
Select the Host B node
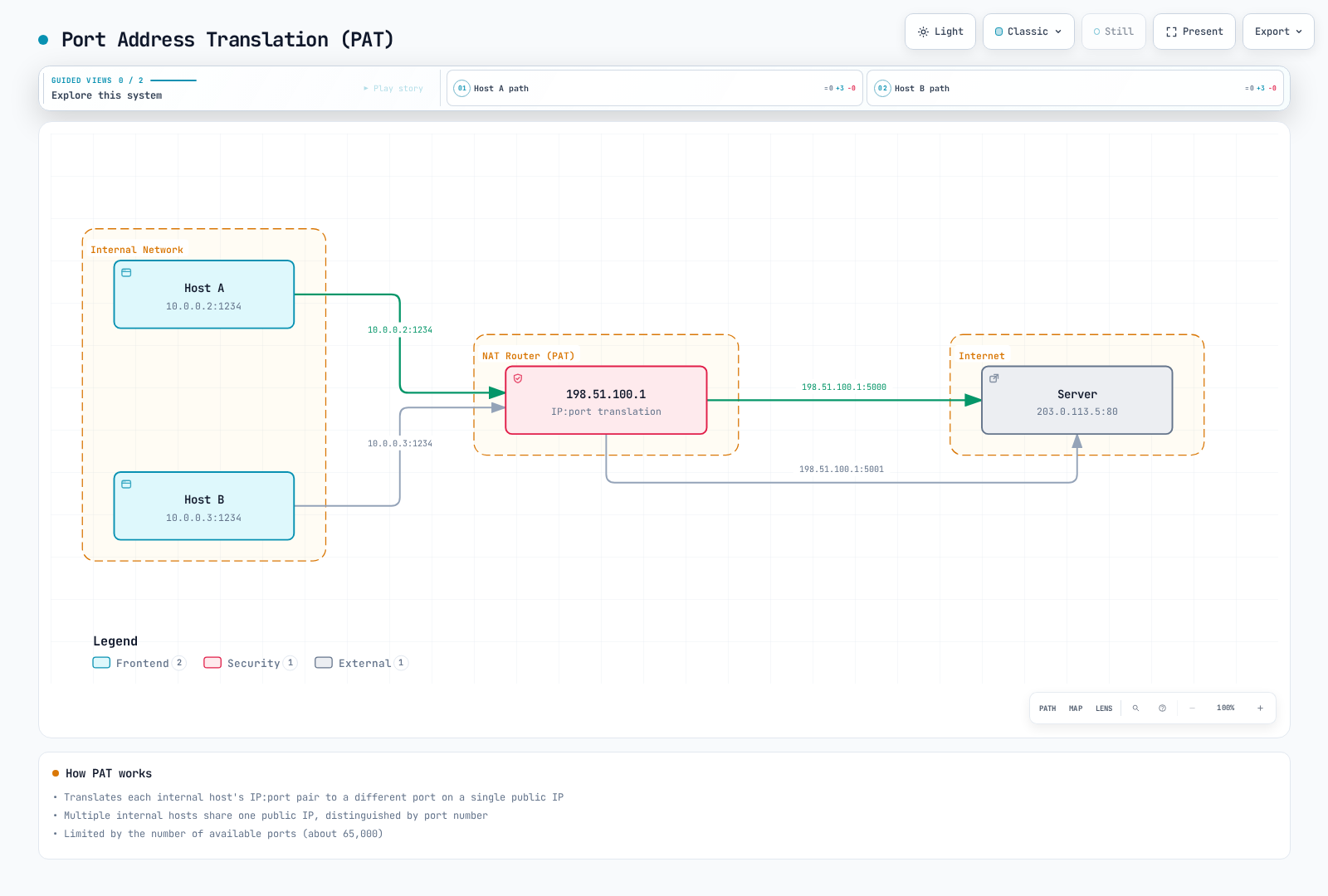pos(204,506)
